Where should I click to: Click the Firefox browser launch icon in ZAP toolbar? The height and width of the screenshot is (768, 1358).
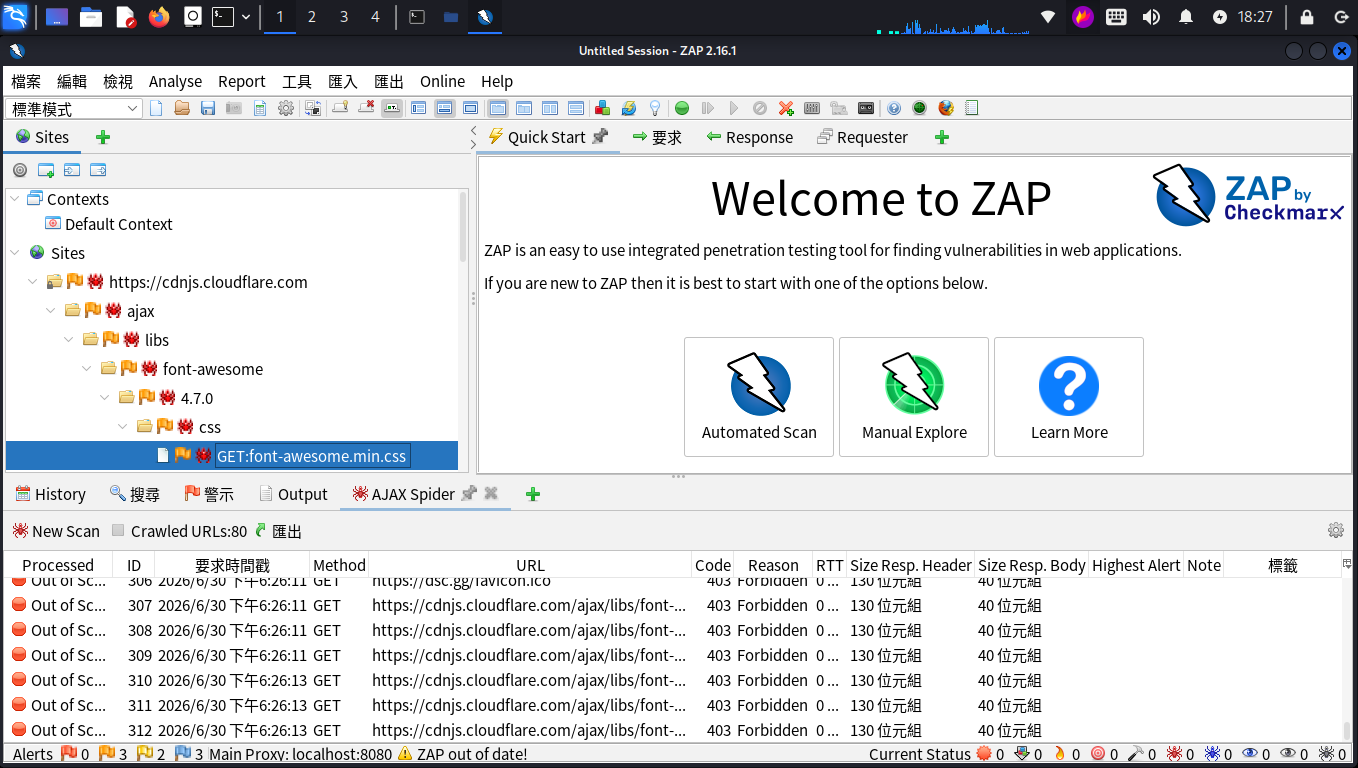(946, 108)
